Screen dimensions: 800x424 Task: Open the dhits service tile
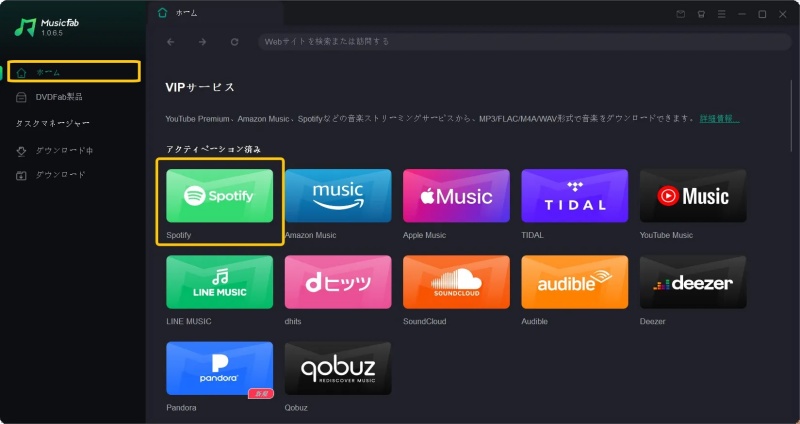click(338, 282)
